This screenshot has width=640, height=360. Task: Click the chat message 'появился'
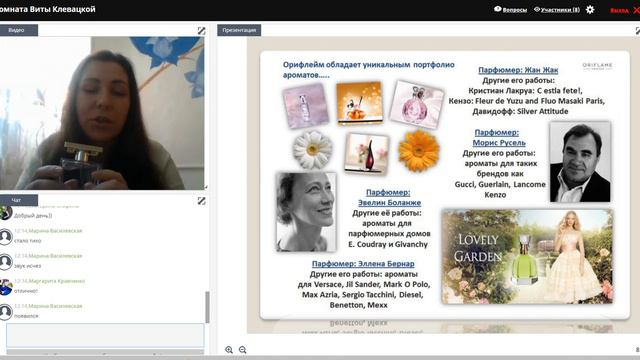(26, 316)
